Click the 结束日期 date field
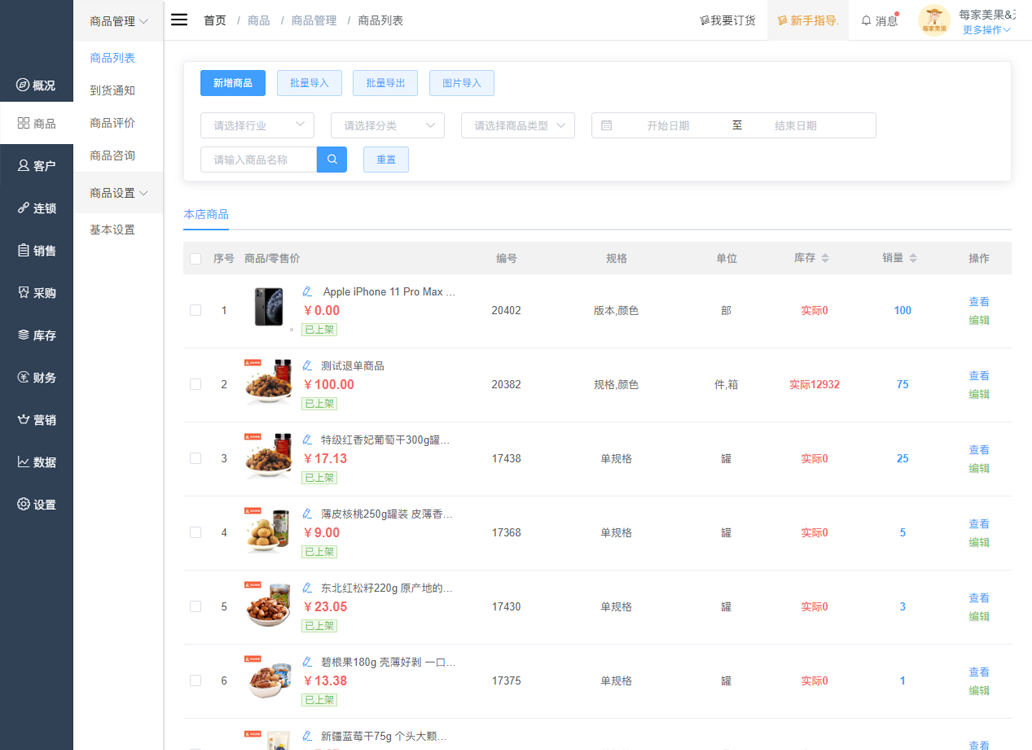 [795, 125]
